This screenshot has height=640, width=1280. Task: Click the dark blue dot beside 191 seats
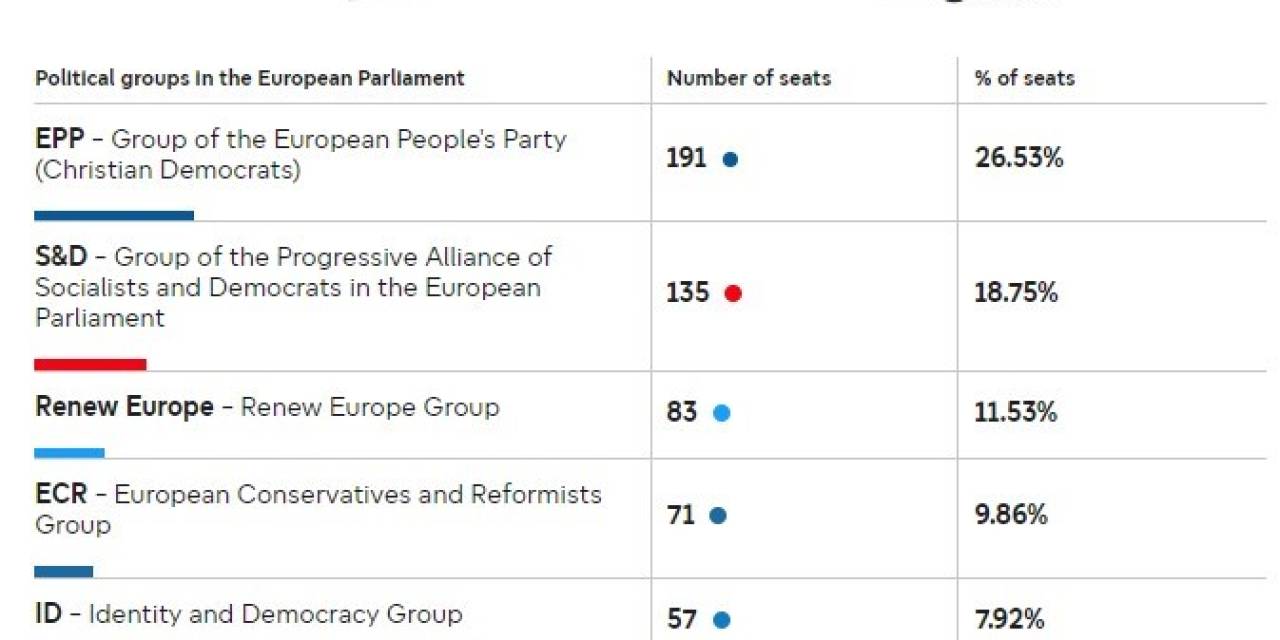pos(730,159)
